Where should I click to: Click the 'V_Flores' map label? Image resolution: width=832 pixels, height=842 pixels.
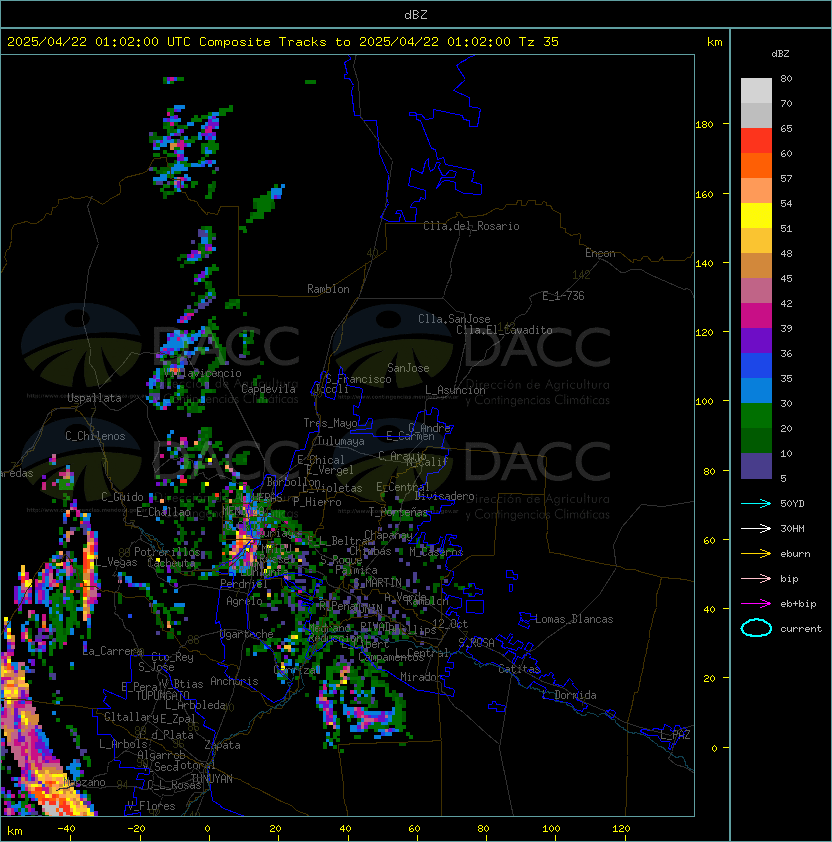click(151, 806)
